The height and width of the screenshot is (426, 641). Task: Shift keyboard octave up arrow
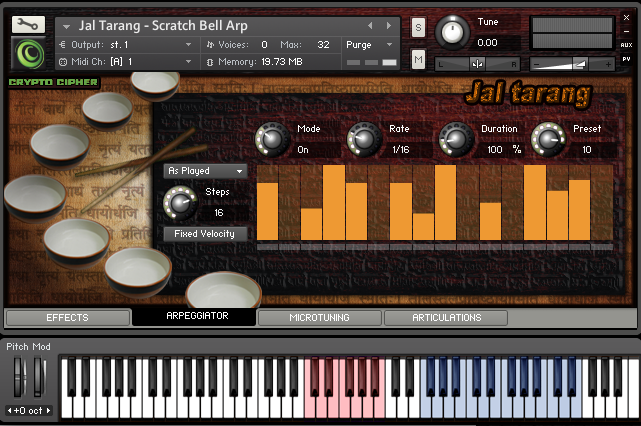(x=49, y=410)
